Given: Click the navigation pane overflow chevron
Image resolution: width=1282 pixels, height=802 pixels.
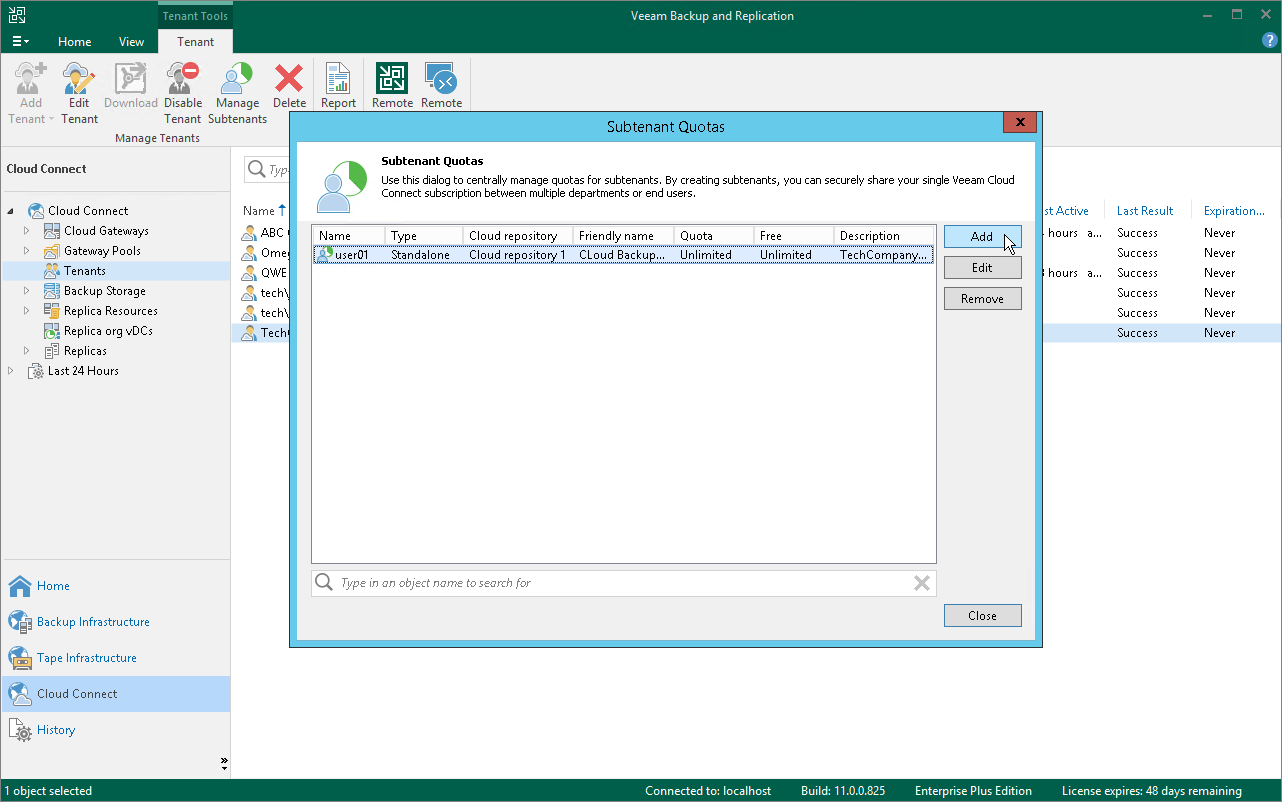Looking at the screenshot, I should coord(223,764).
